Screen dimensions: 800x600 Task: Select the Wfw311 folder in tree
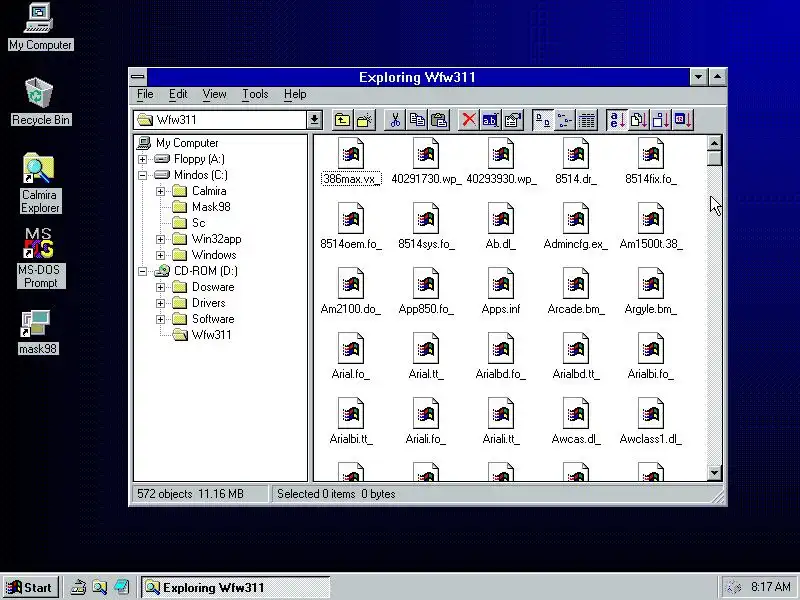click(x=211, y=335)
